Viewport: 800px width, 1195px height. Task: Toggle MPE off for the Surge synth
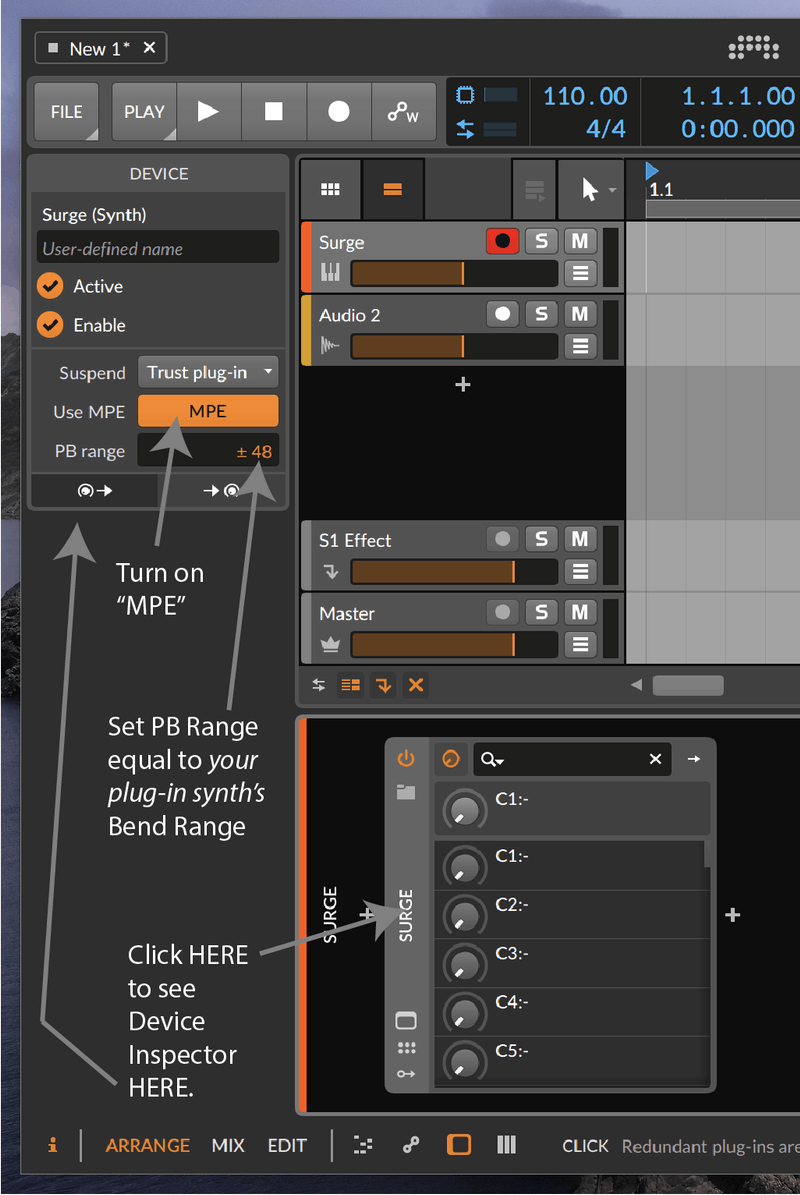point(208,411)
